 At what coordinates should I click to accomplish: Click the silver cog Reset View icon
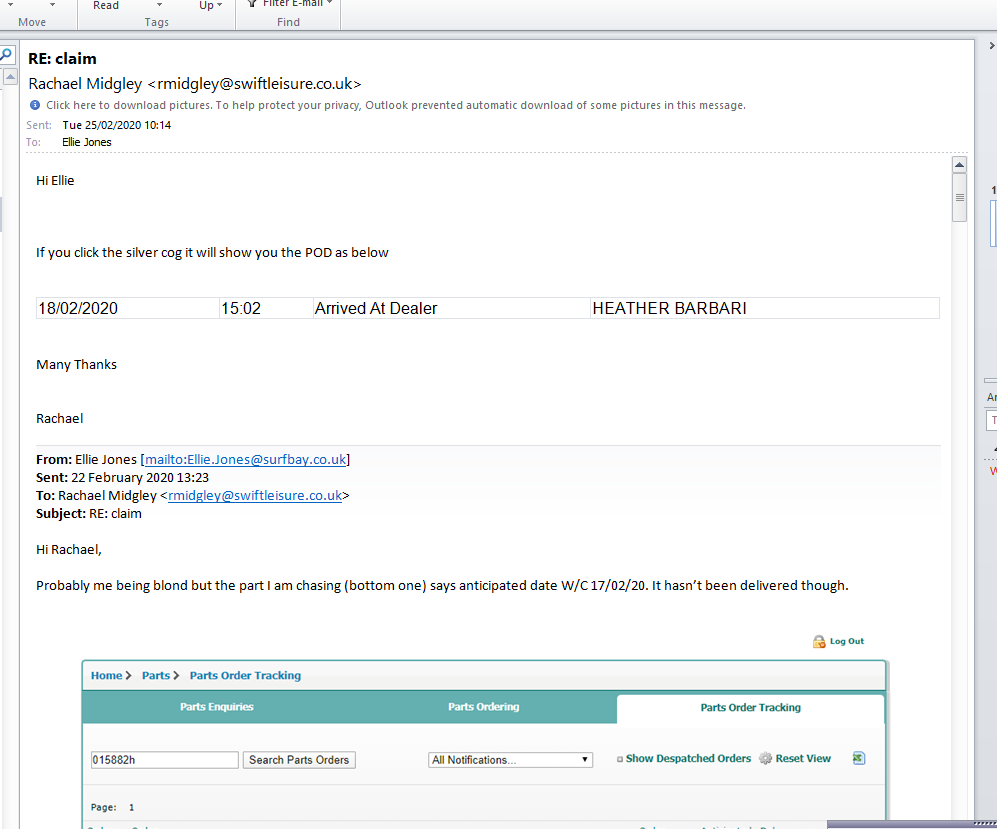click(x=766, y=758)
